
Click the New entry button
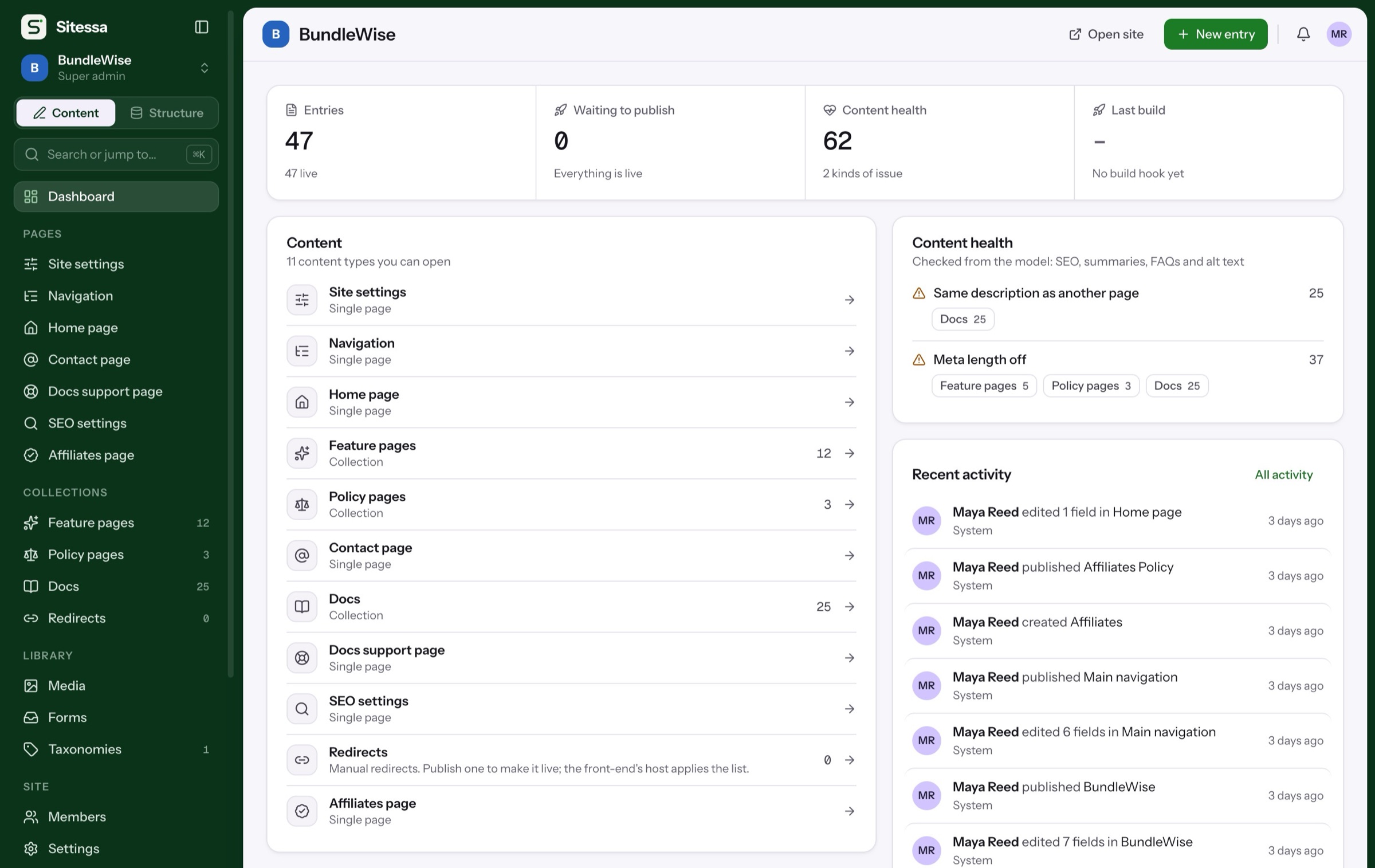1215,34
